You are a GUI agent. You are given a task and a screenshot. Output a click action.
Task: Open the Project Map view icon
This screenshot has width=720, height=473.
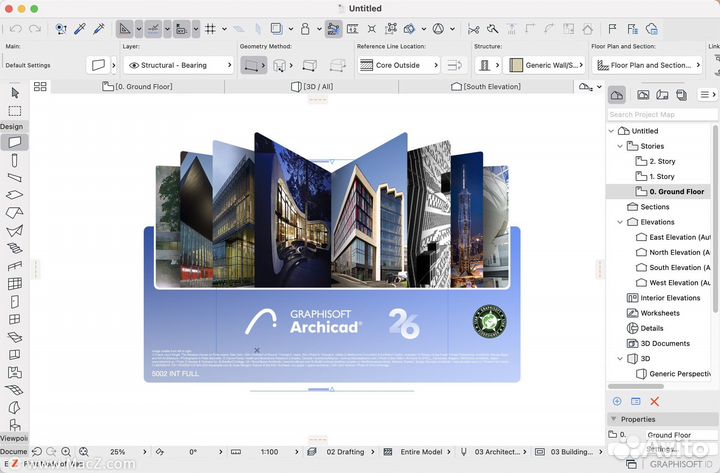(x=617, y=95)
